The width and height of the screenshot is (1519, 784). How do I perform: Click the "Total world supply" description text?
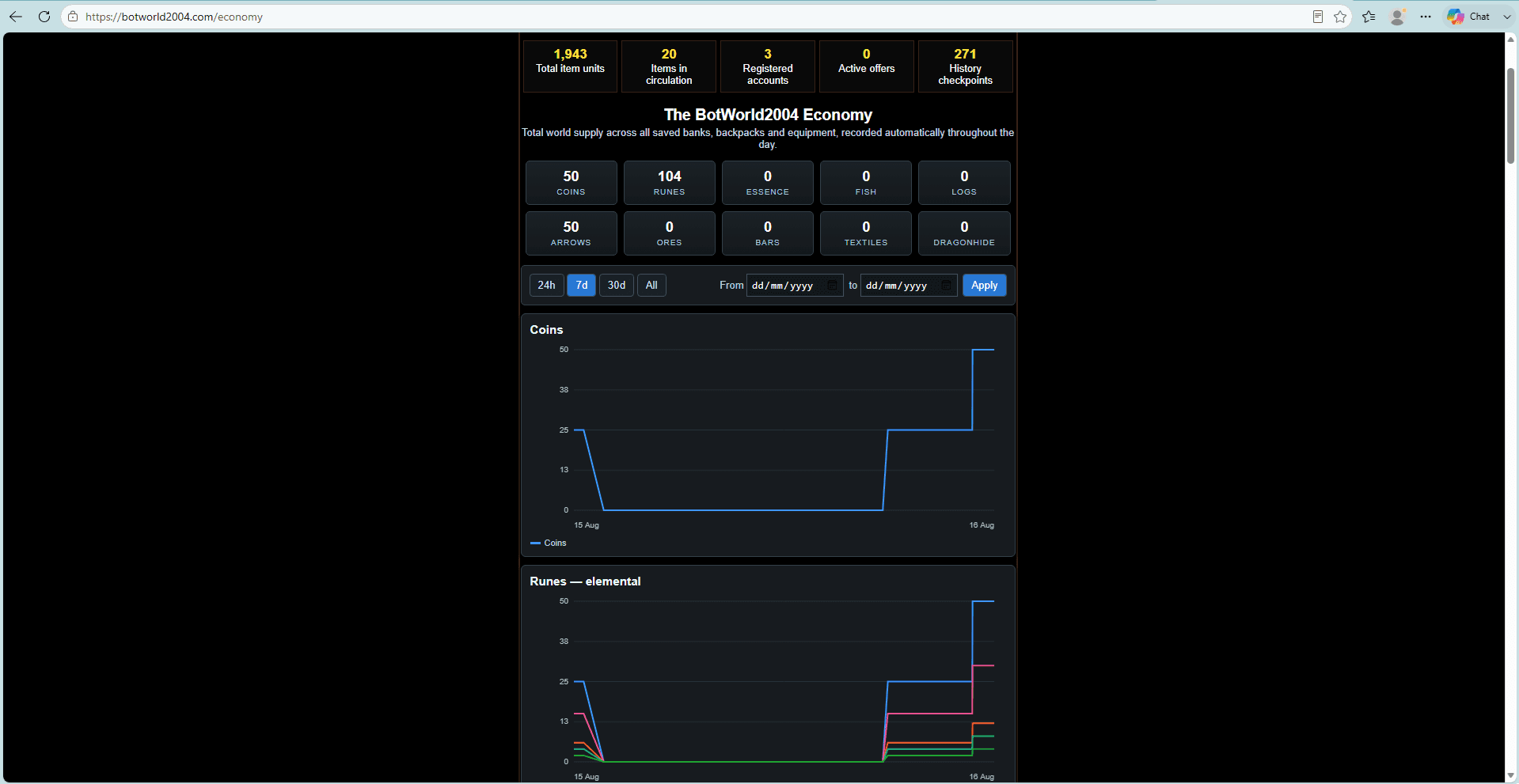[x=768, y=138]
